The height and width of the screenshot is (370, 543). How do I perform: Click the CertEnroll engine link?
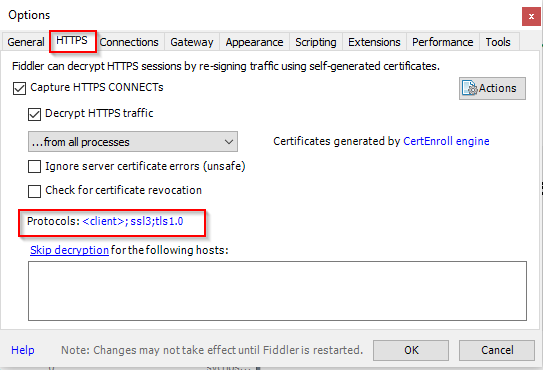tap(446, 141)
